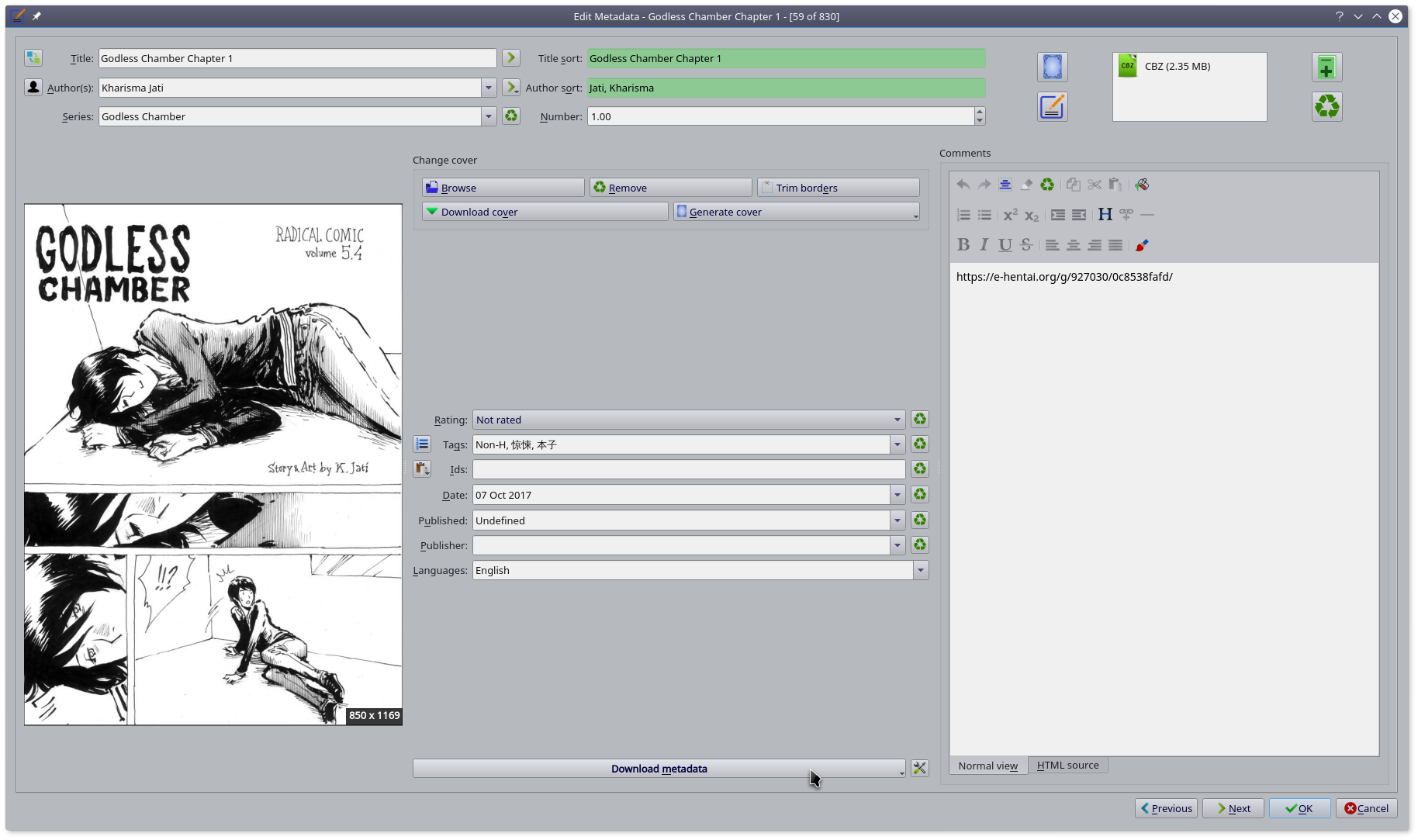Open the Languages dropdown arrow
The image size is (1418, 840).
click(920, 571)
